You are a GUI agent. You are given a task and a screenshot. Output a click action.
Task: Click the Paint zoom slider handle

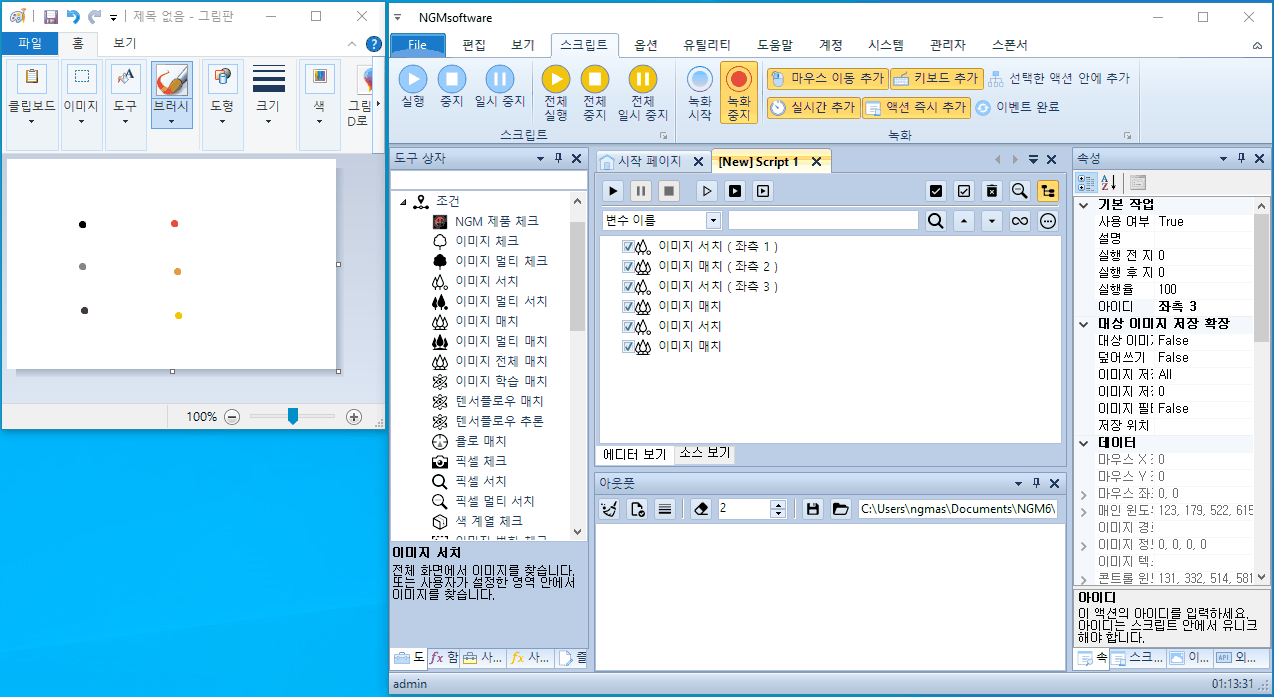click(292, 416)
